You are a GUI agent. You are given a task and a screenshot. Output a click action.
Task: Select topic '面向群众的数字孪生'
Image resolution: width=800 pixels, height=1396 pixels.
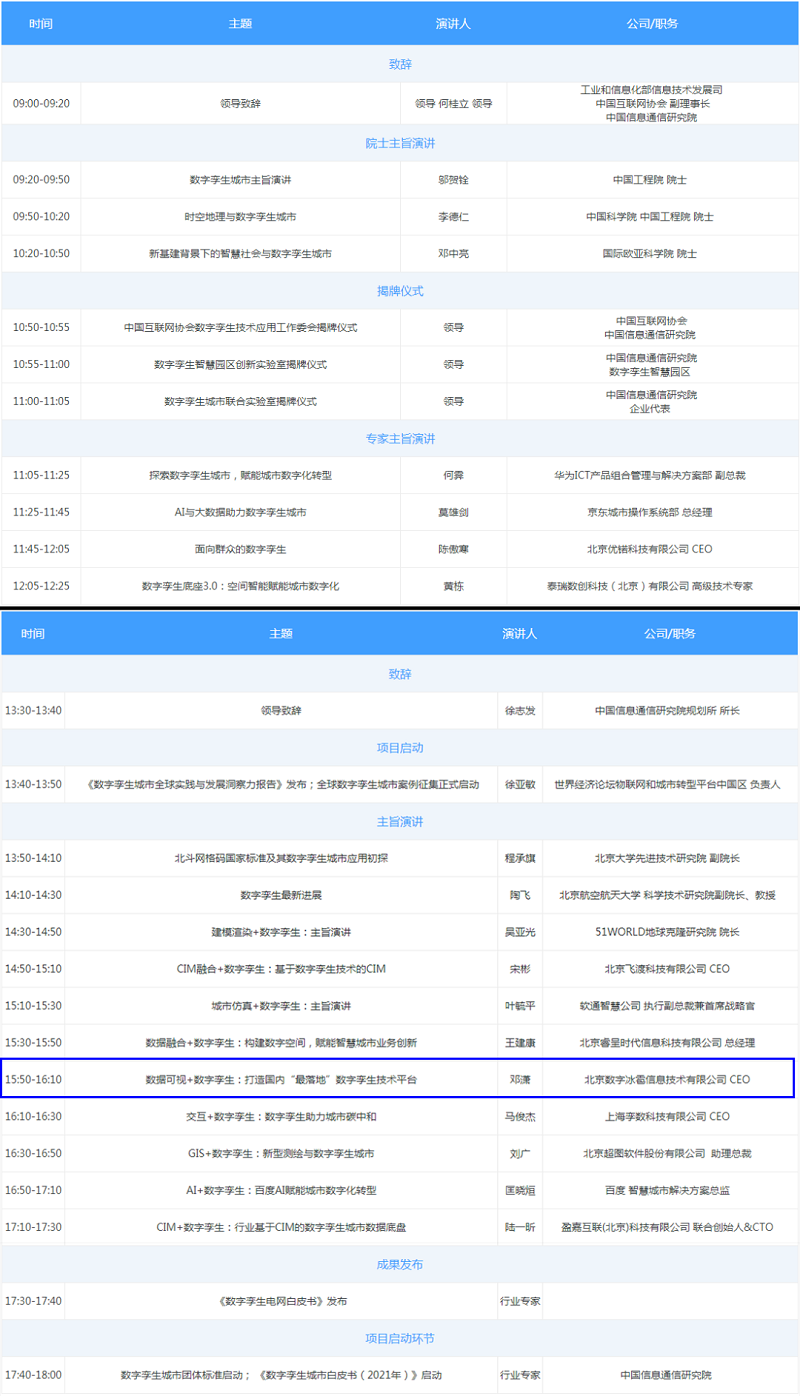(x=240, y=549)
